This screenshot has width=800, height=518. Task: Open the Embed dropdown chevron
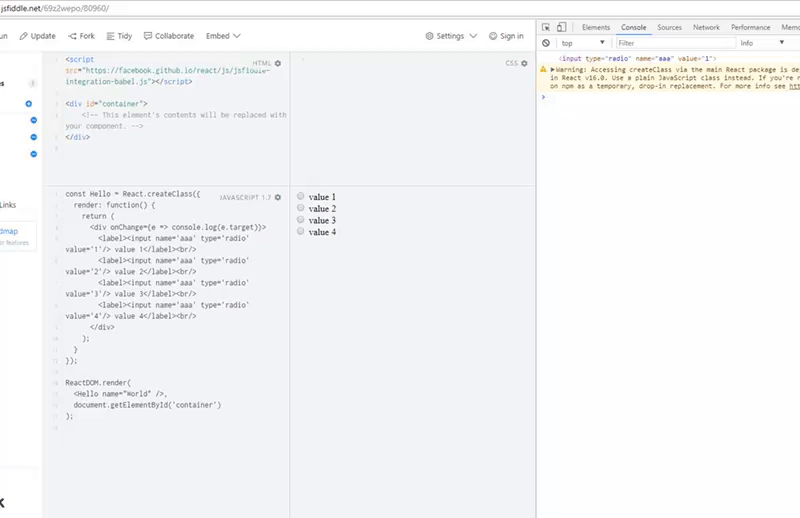pyautogui.click(x=237, y=36)
